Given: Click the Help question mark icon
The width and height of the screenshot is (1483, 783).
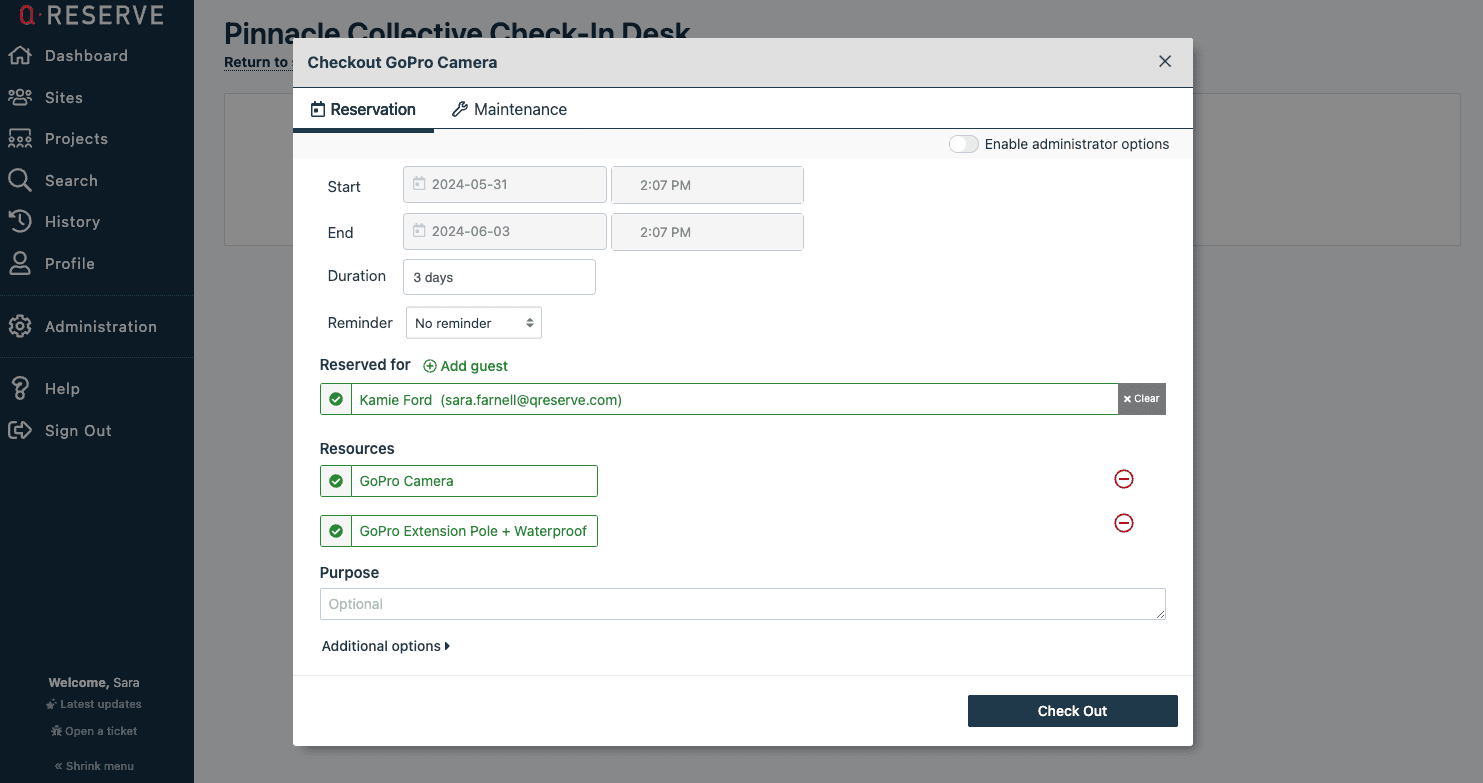Looking at the screenshot, I should (20, 389).
